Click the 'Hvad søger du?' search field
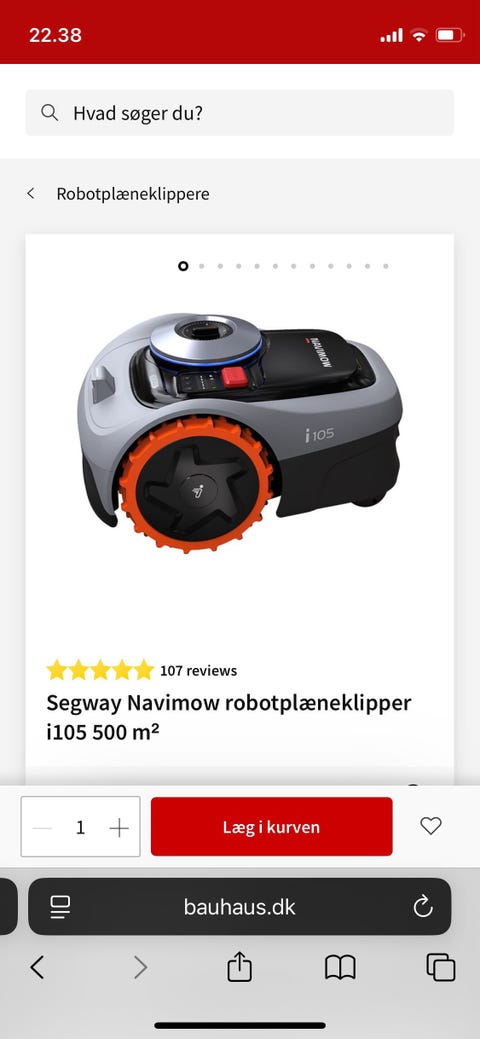This screenshot has height=1039, width=480. (x=240, y=113)
